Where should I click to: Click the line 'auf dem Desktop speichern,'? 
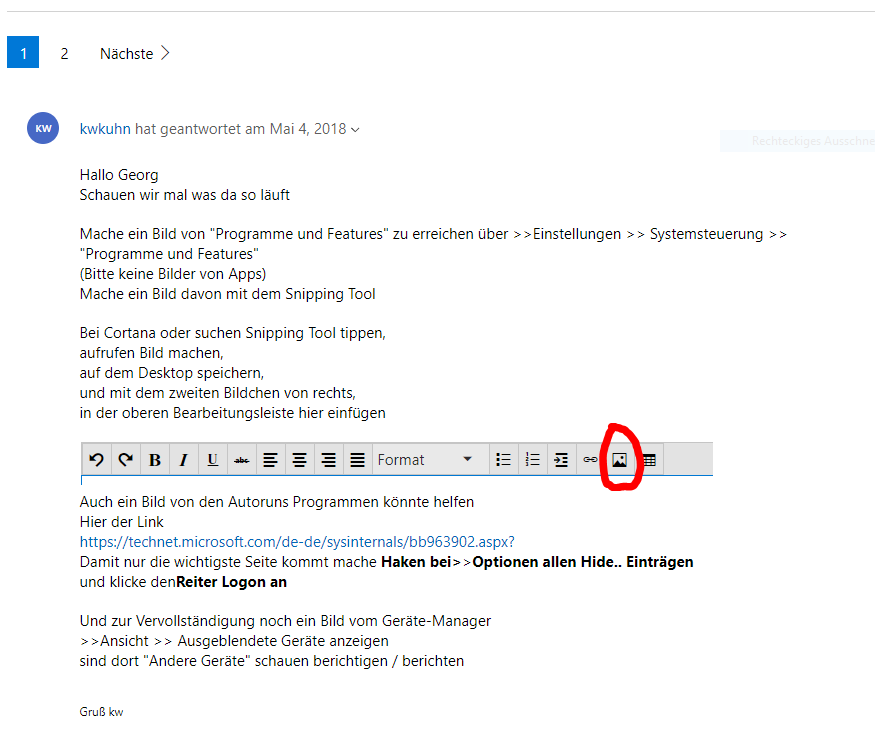pyautogui.click(x=172, y=373)
